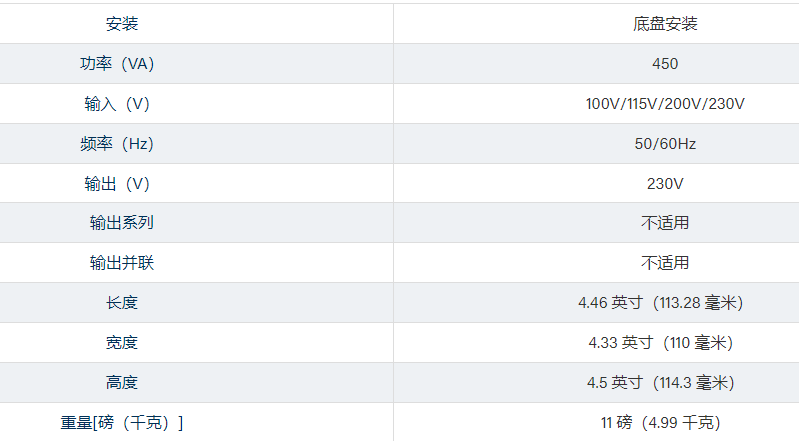Viewport: 799px width, 441px height.
Task: Select the 11 磅 weight value
Action: click(x=661, y=423)
